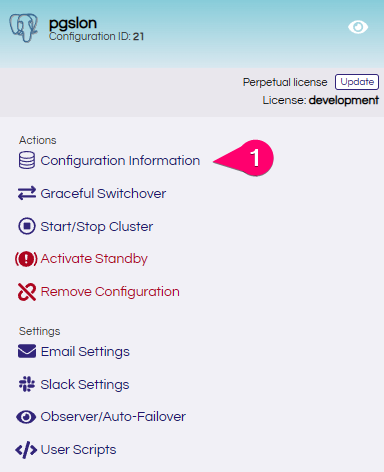
Task: Click the eye icon for Observer/Auto-Failover
Action: click(x=26, y=417)
